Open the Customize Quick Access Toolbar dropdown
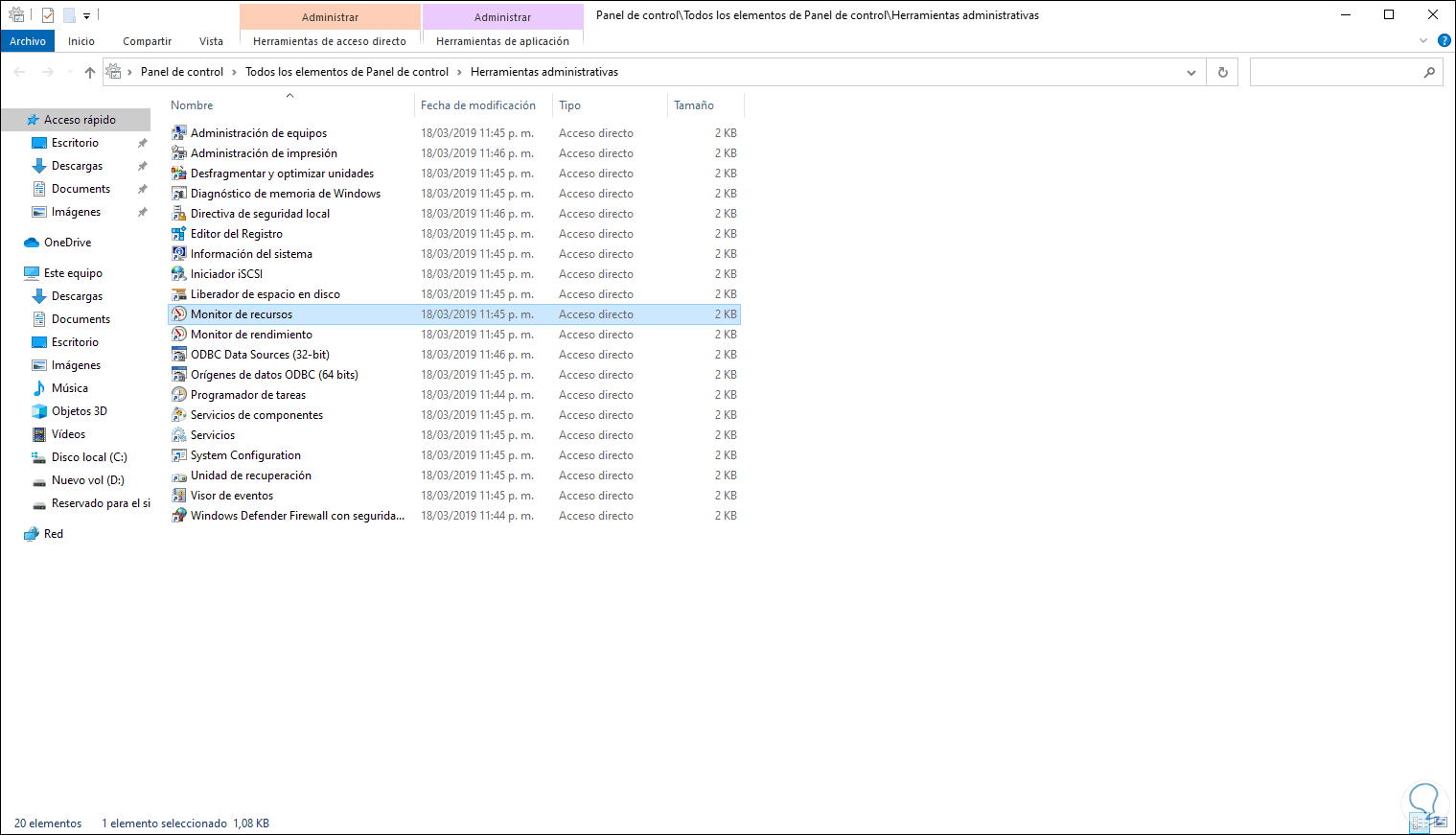Screen dimensions: 1456x835 (86, 16)
